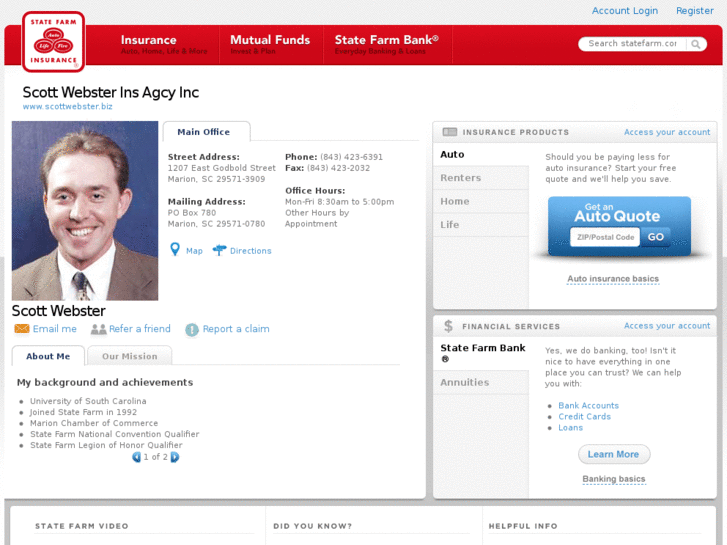Viewport: 727px width, 545px height.
Task: Click 'Marion Chamber of Commerce' list item
Action: click(94, 423)
